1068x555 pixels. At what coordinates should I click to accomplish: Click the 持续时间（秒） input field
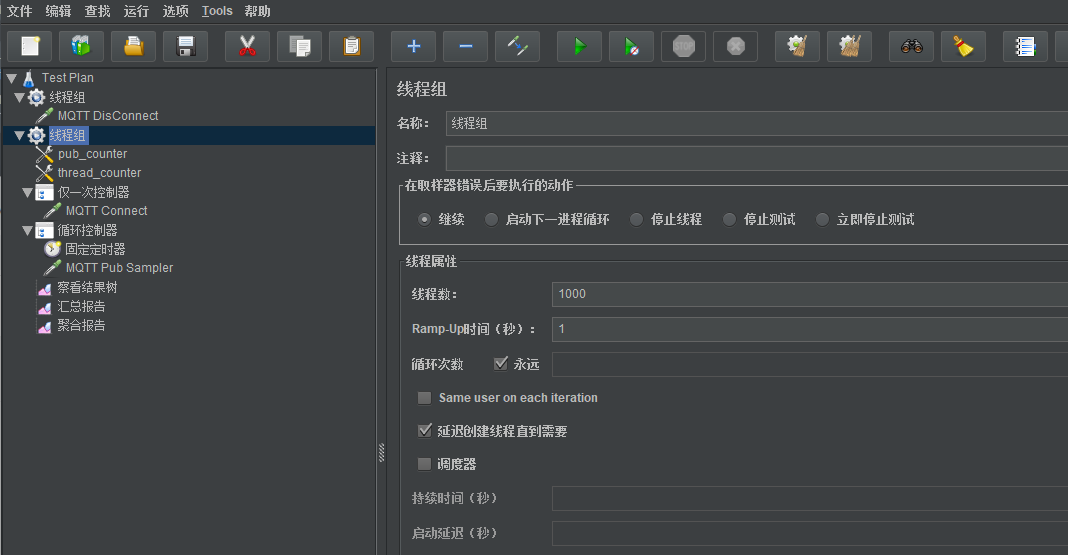810,498
